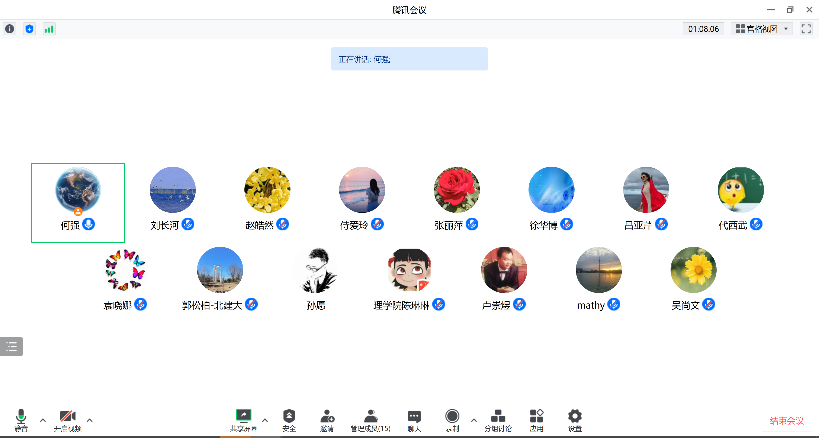This screenshot has width=819, height=438.
Task: Open the apps menu
Action: [537, 418]
